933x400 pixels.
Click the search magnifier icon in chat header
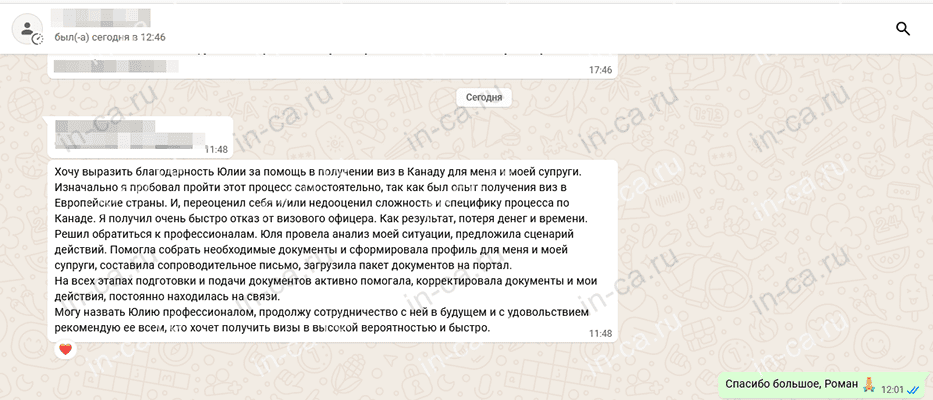902,29
